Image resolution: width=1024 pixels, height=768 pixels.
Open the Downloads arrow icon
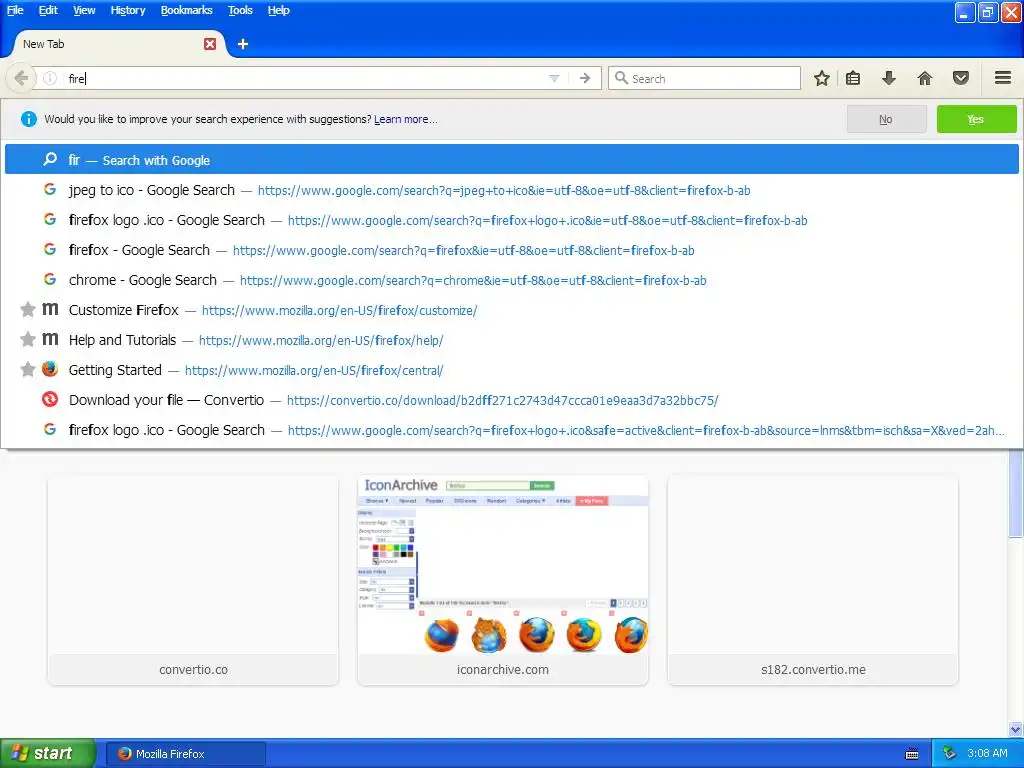[x=888, y=78]
